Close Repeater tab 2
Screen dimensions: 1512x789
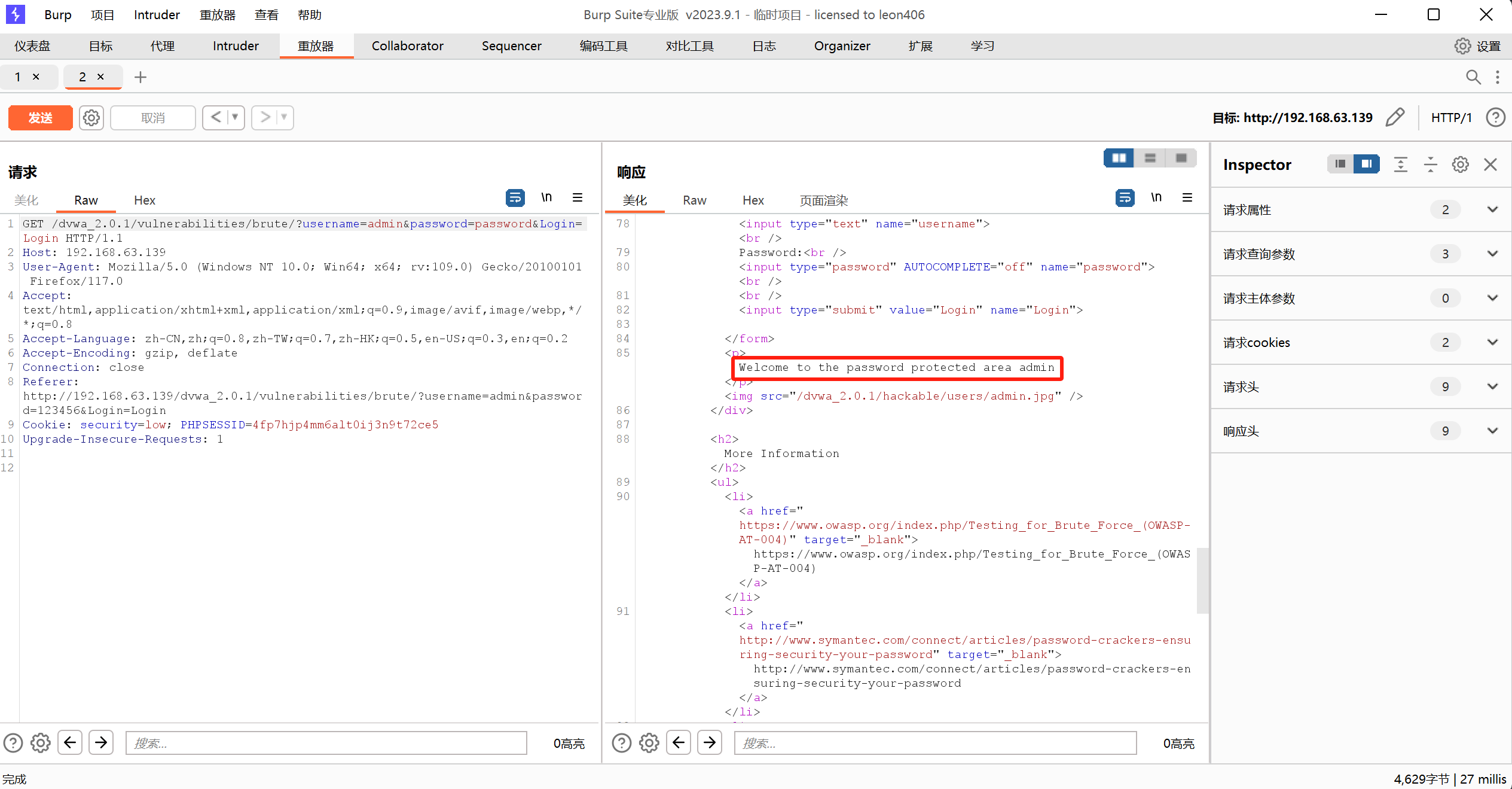tap(100, 77)
